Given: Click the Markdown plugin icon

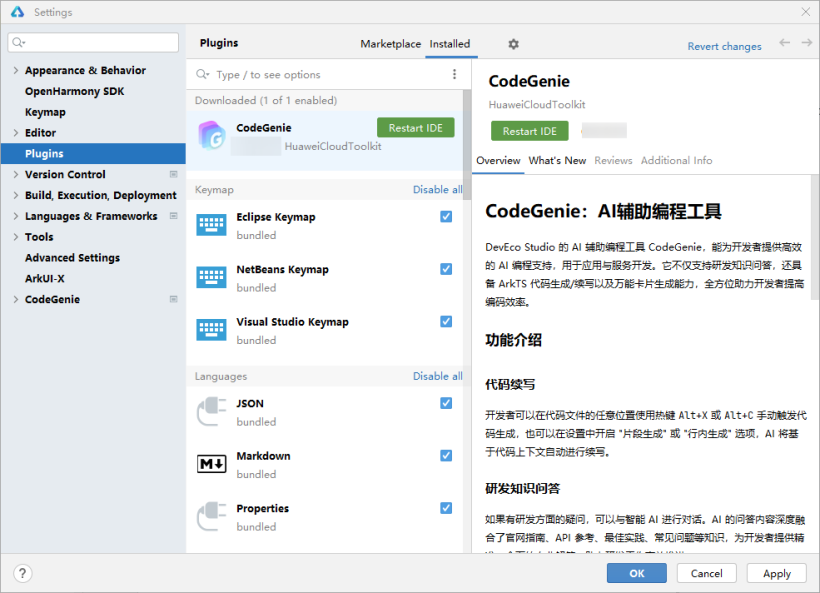Looking at the screenshot, I should 211,462.
